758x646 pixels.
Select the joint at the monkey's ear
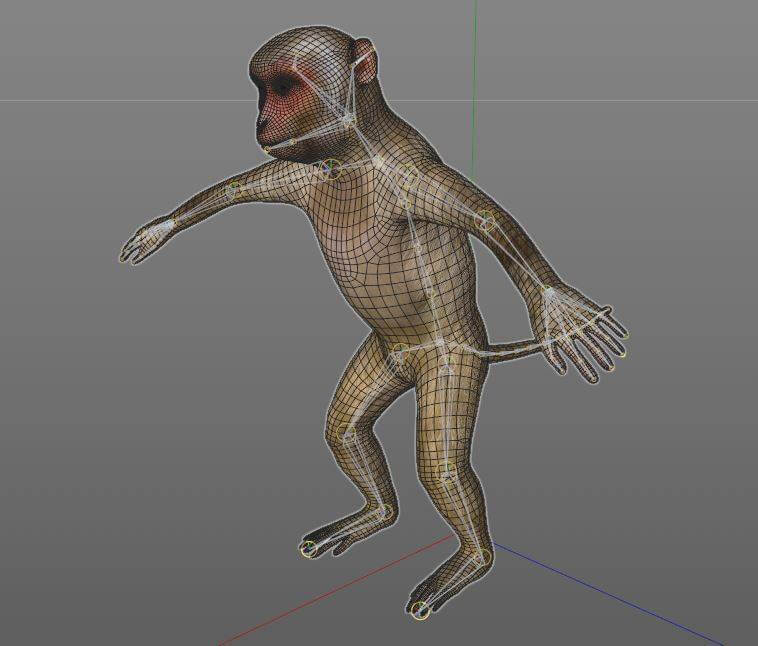(356, 63)
